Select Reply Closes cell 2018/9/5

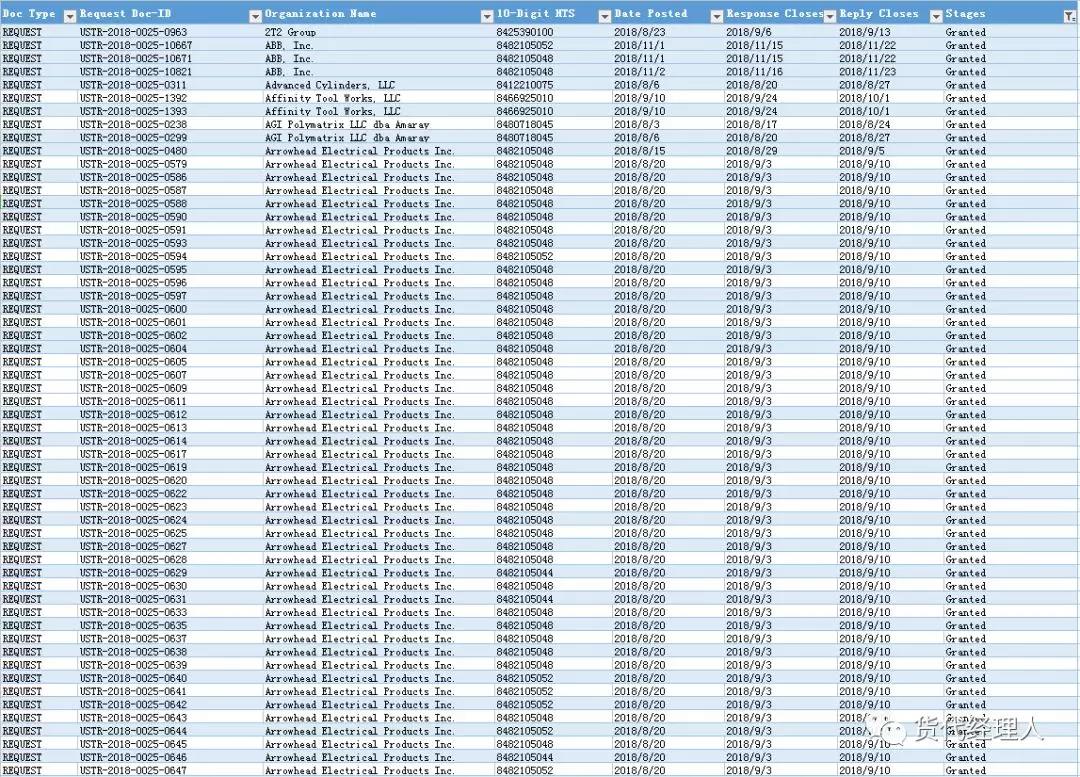click(890, 151)
